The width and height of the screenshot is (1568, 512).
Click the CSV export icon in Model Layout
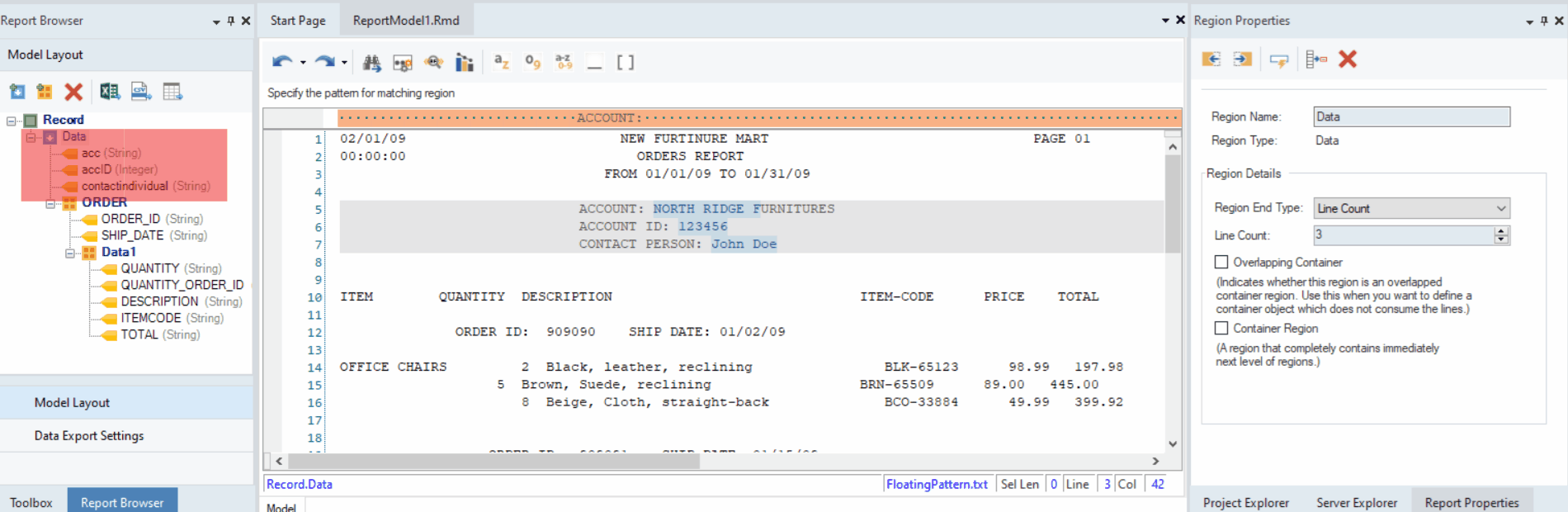coord(141,92)
